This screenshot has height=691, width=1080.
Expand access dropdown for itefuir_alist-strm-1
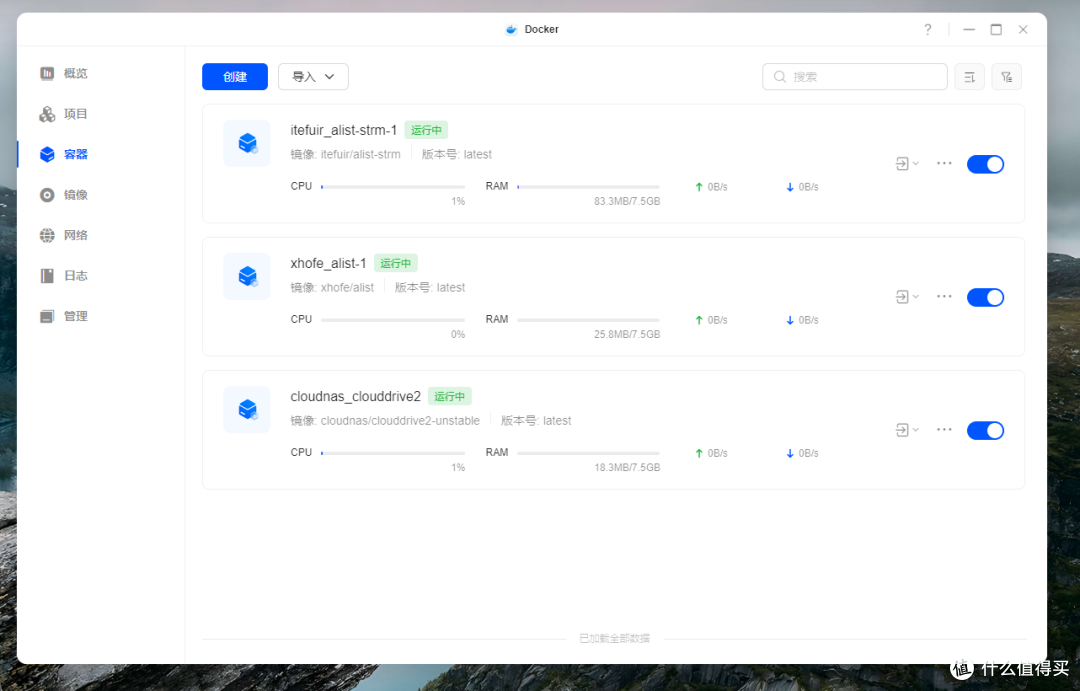click(x=907, y=164)
